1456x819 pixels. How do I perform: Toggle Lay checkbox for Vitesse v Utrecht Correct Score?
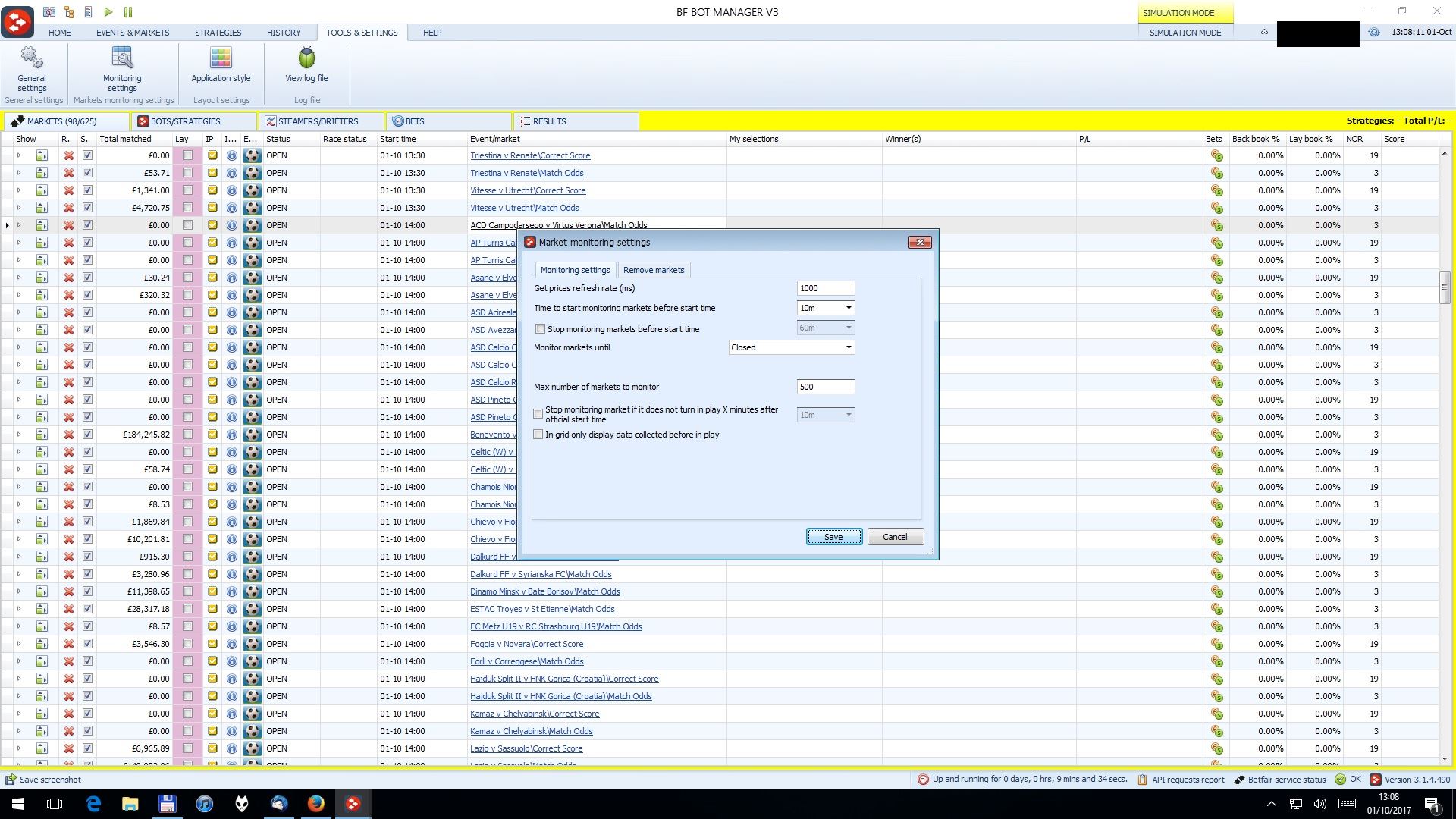click(x=187, y=190)
